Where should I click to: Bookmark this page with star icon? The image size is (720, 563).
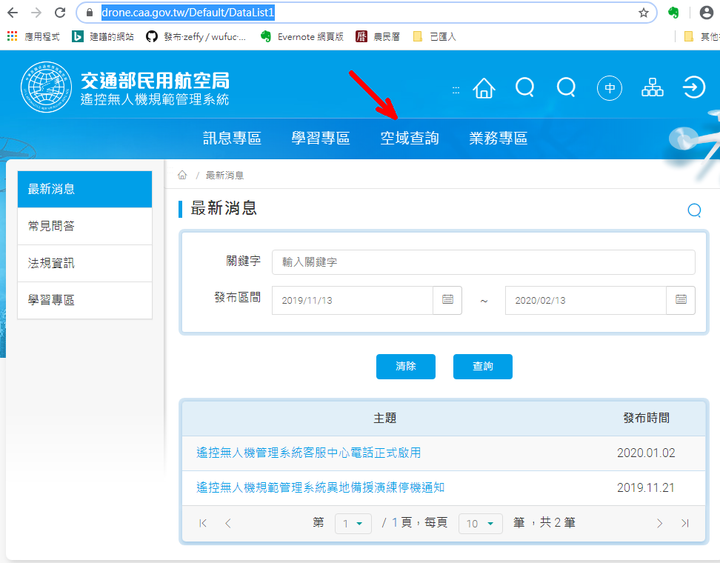643,13
